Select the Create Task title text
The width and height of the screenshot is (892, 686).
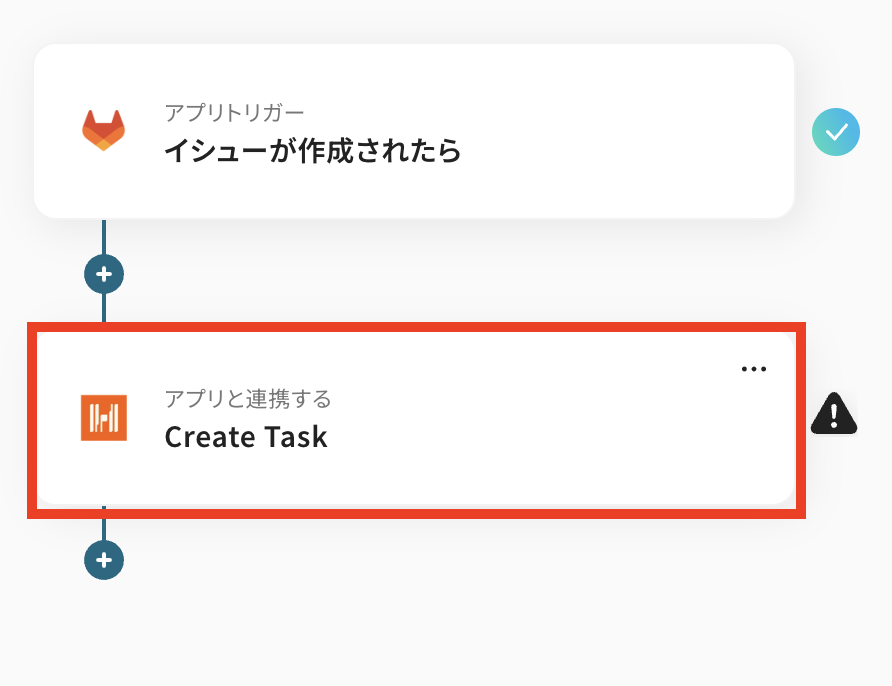[246, 437]
